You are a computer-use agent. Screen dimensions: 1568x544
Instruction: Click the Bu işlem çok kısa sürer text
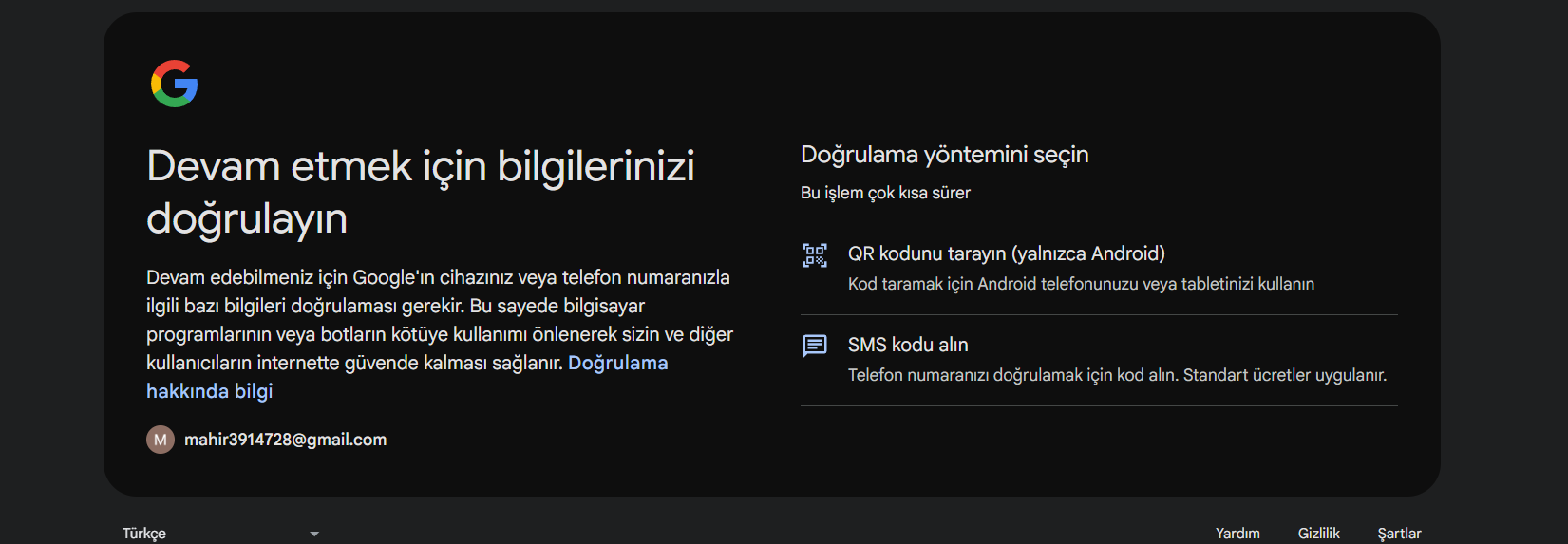(x=885, y=193)
